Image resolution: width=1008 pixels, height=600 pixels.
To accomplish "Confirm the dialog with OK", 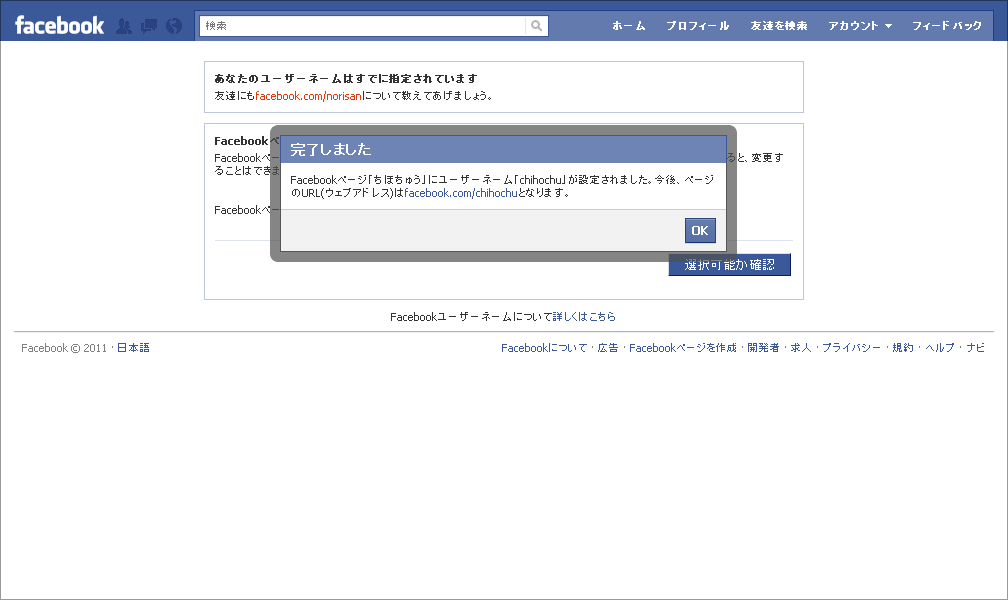I will coord(700,230).
